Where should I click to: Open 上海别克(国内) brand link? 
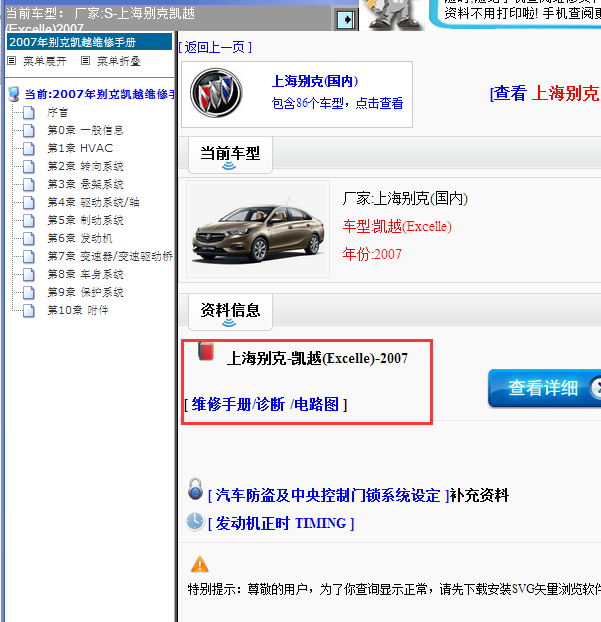(315, 81)
